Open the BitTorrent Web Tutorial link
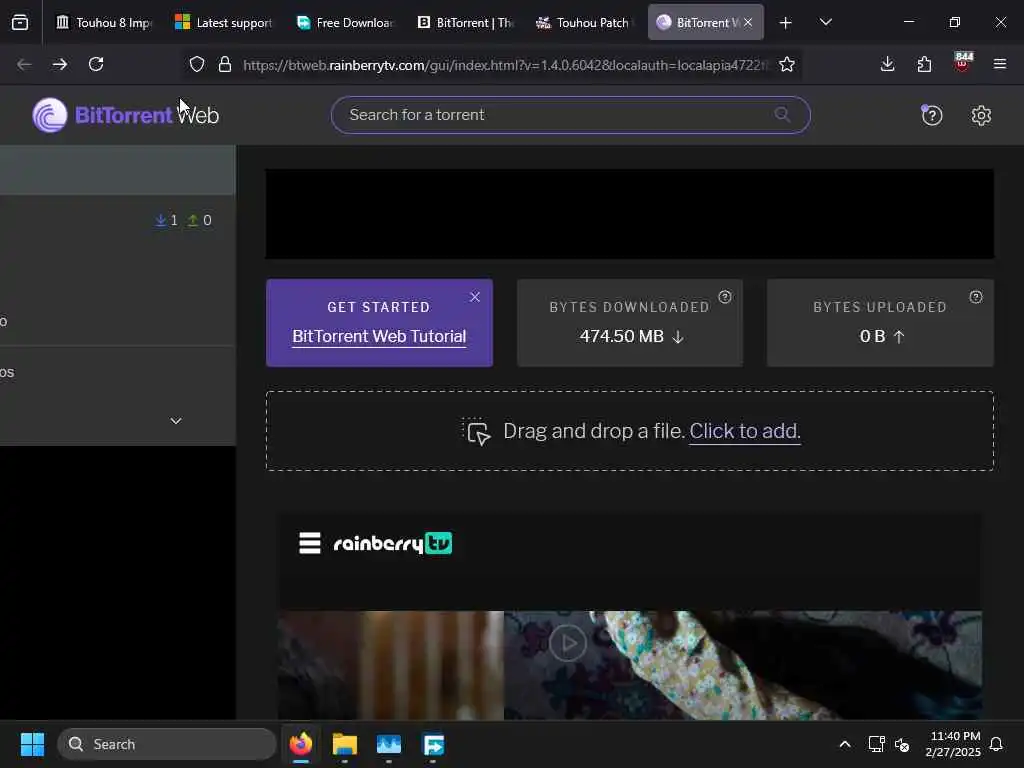This screenshot has width=1024, height=768. [x=379, y=336]
